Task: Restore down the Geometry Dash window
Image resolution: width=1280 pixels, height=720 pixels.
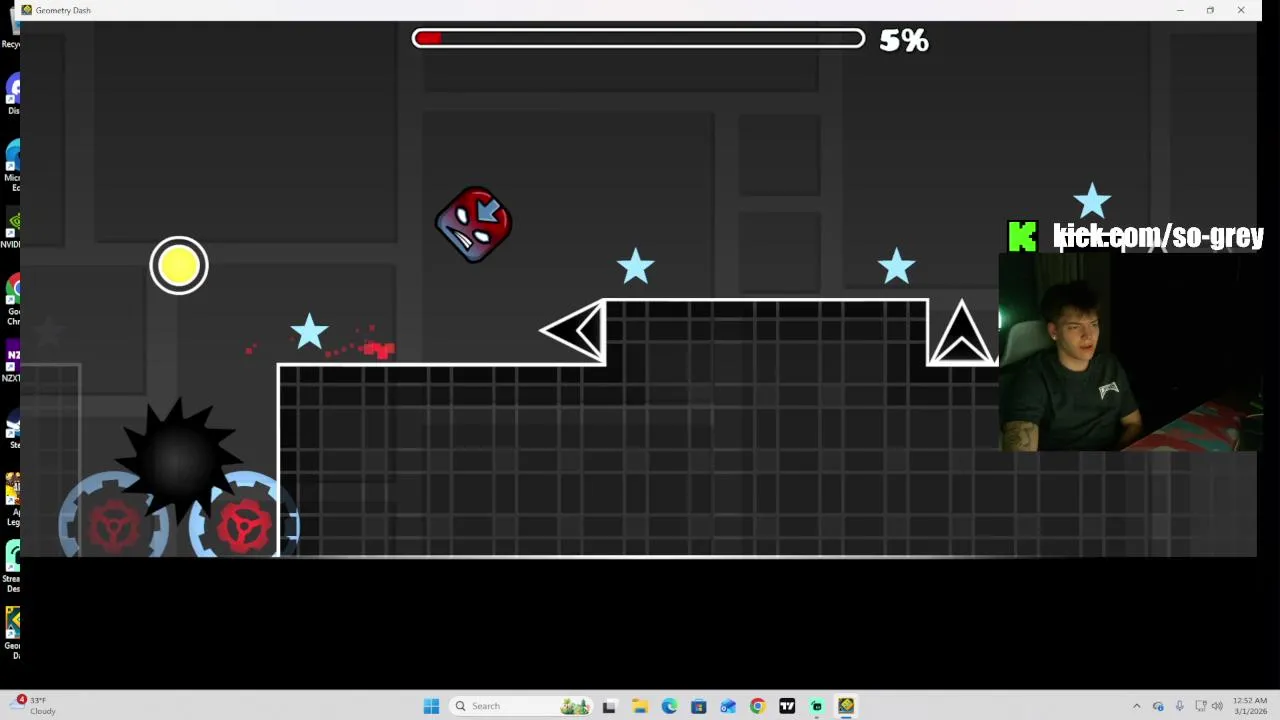Action: [x=1210, y=10]
